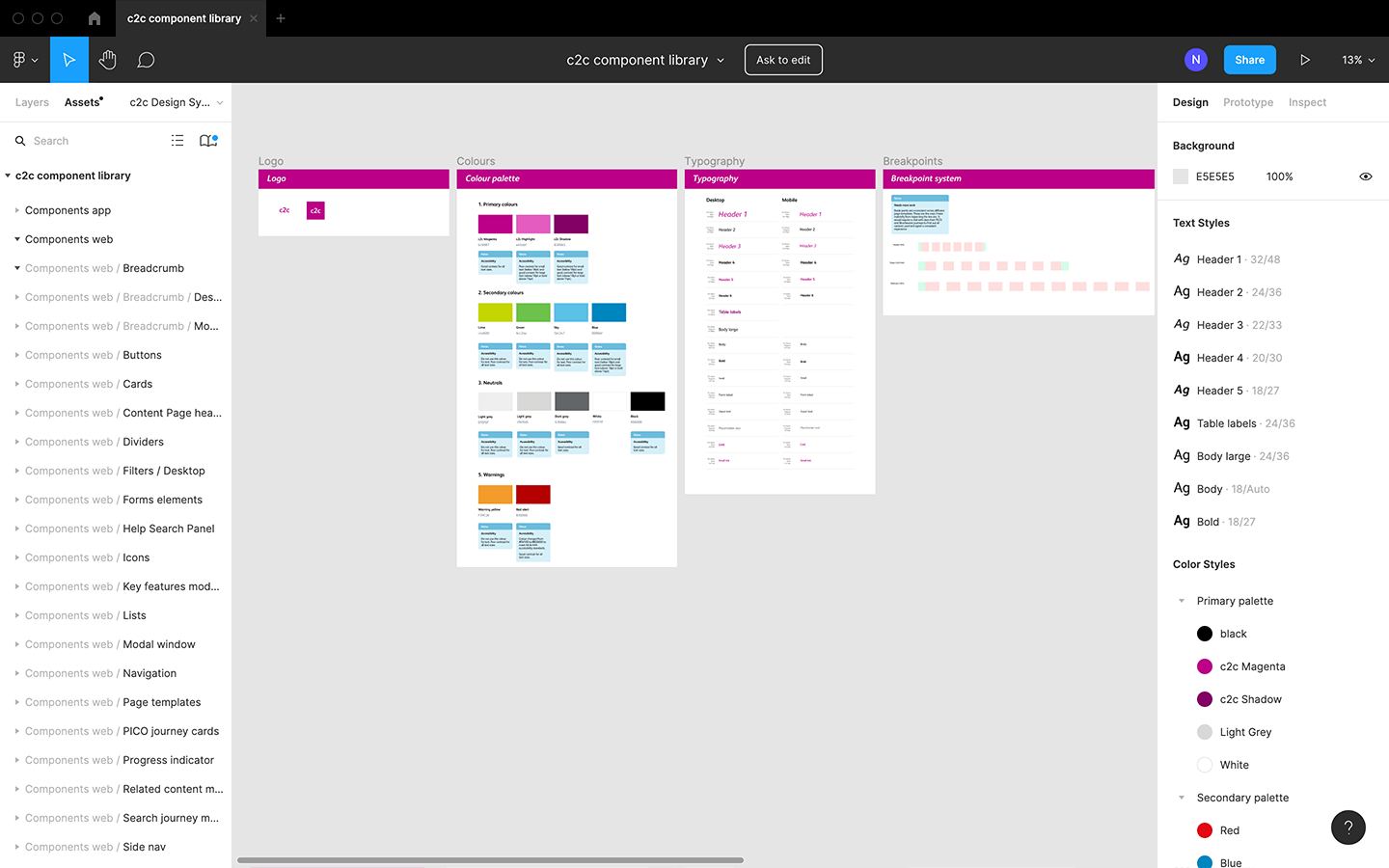
Task: Click the Colour palette frame thumbnail
Action: coord(566,368)
